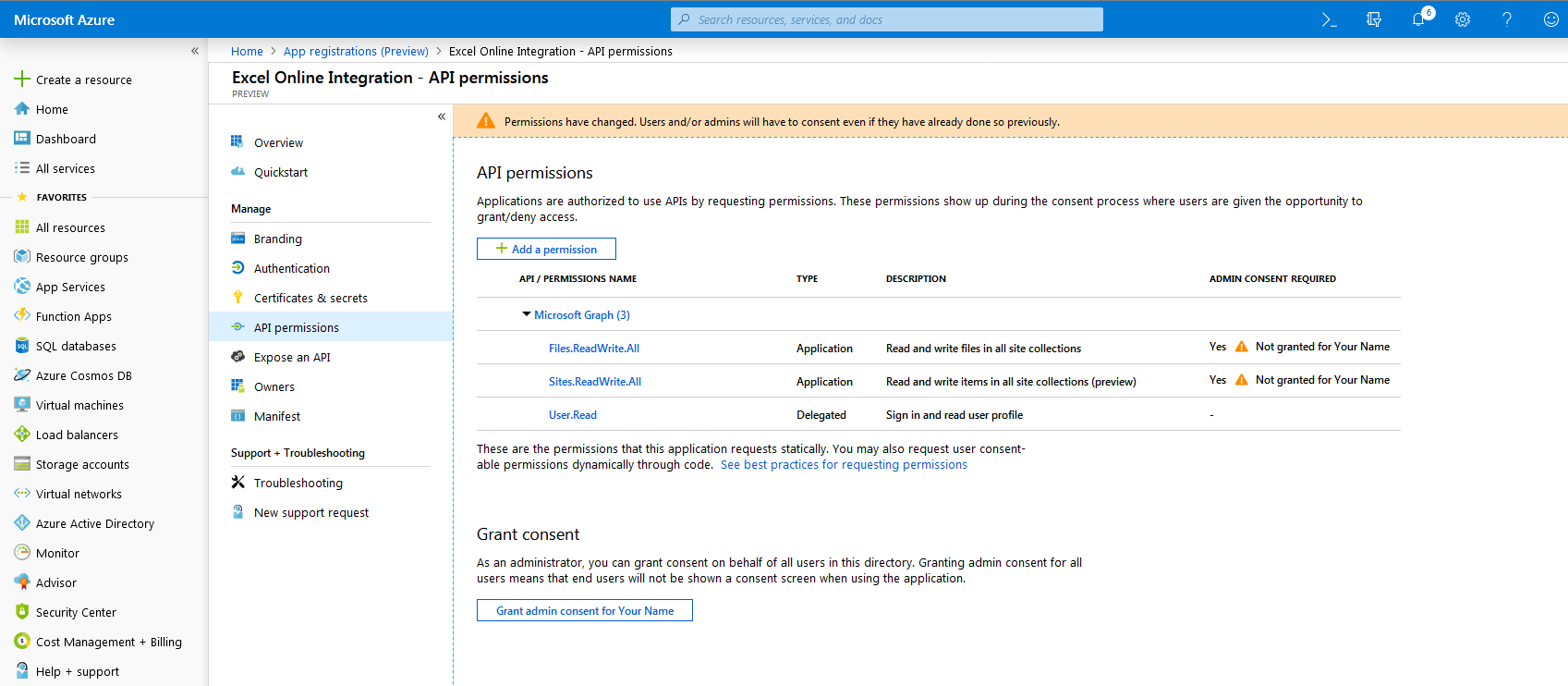Select Authentication in the Manage menu
Image resolution: width=1568 pixels, height=686 pixels.
pyautogui.click(x=291, y=268)
